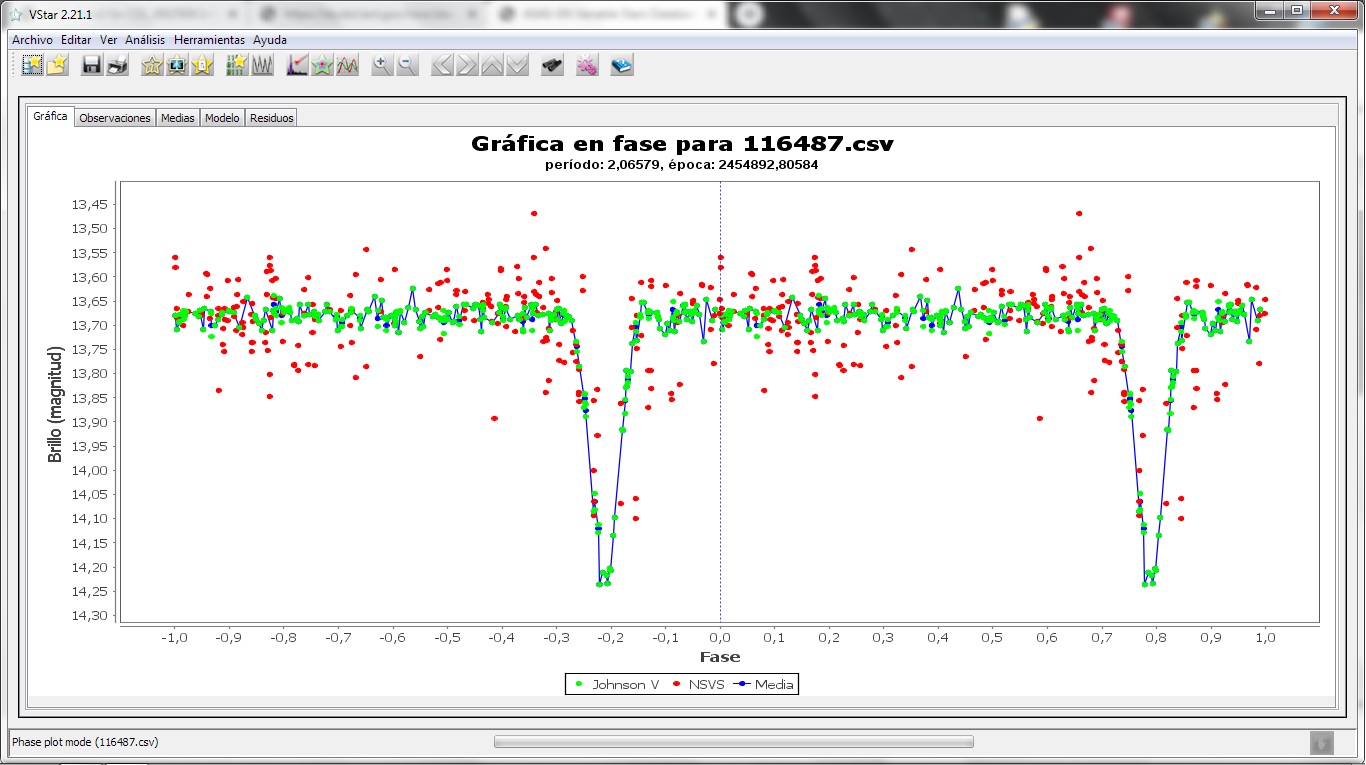This screenshot has height=765, width=1366.
Task: Open help via the blue book icon
Action: [x=622, y=66]
